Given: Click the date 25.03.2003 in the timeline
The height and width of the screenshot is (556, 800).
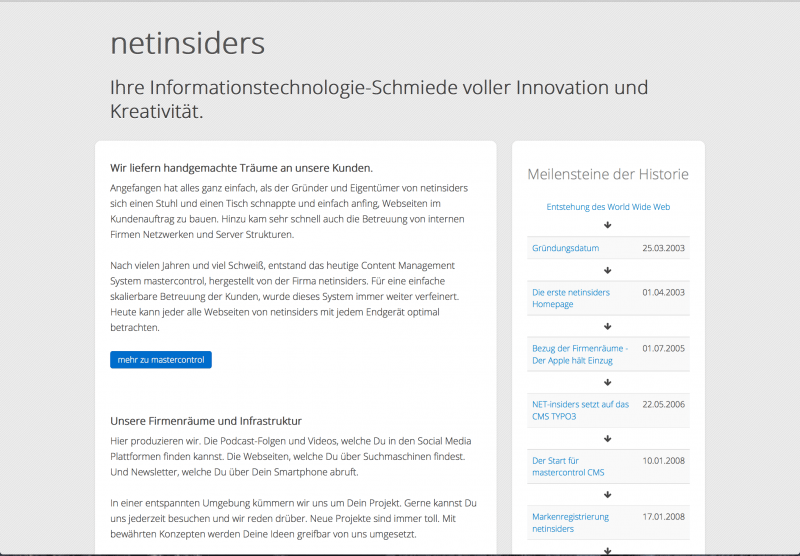Looking at the screenshot, I should click(663, 248).
